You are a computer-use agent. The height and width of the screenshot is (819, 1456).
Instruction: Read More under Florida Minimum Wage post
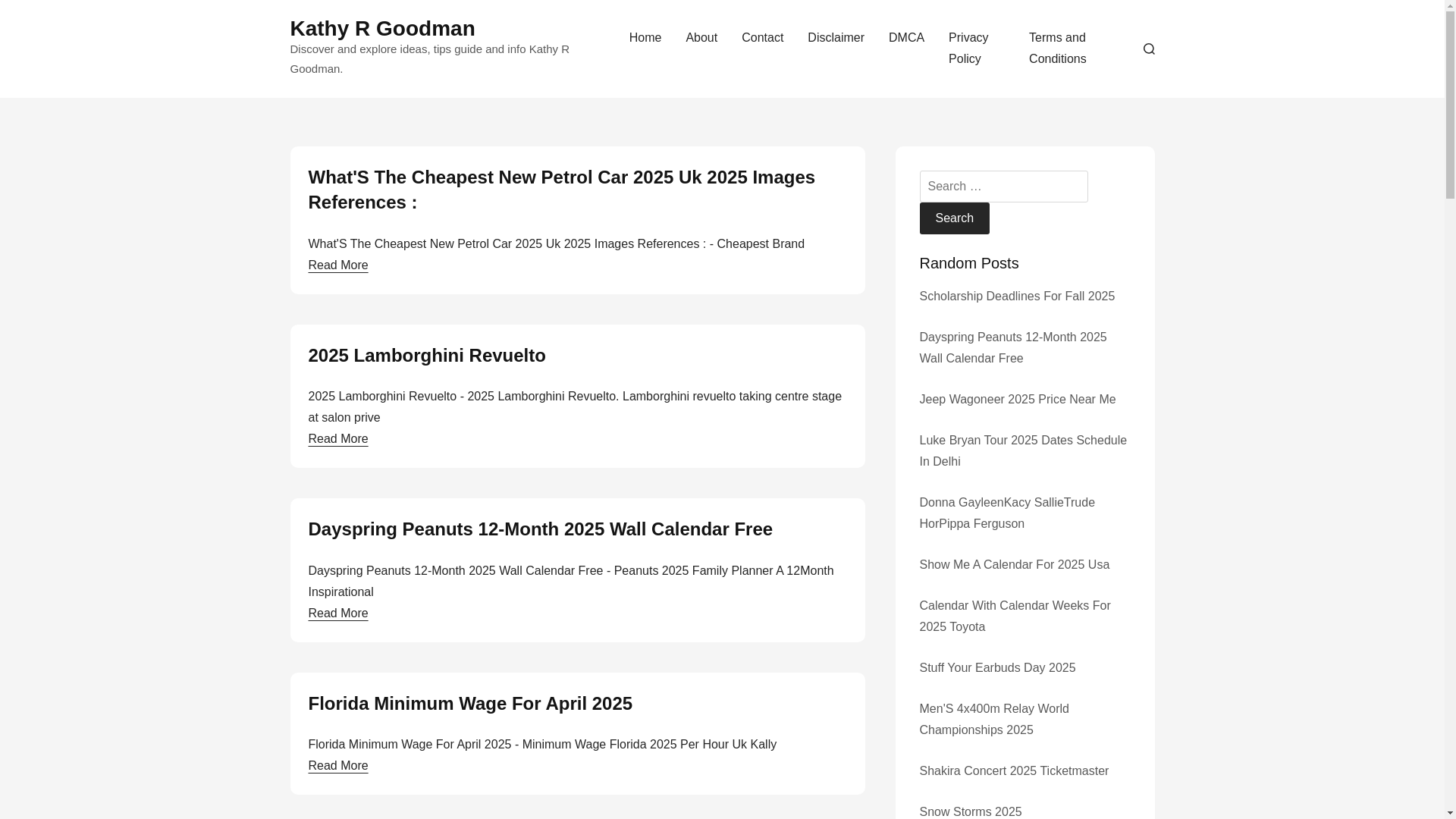(x=337, y=766)
